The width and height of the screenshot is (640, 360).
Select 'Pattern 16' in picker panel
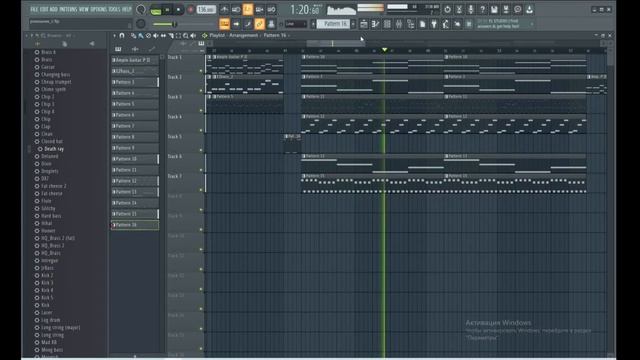(x=135, y=225)
